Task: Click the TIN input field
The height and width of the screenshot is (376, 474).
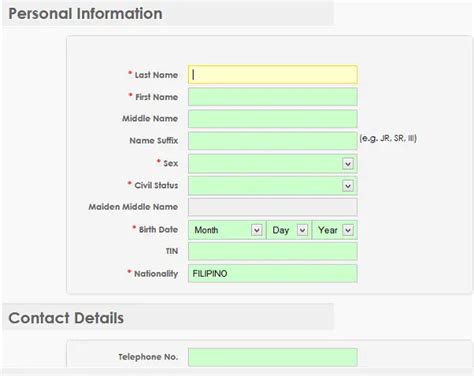Action: click(273, 251)
